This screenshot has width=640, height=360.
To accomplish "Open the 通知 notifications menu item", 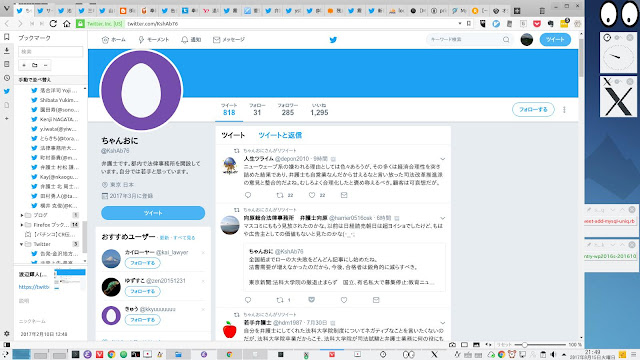I will 191,40.
